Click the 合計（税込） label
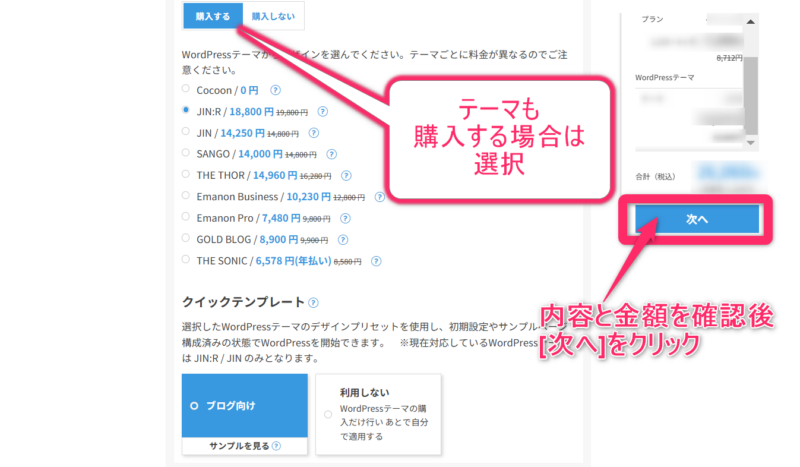 655,177
